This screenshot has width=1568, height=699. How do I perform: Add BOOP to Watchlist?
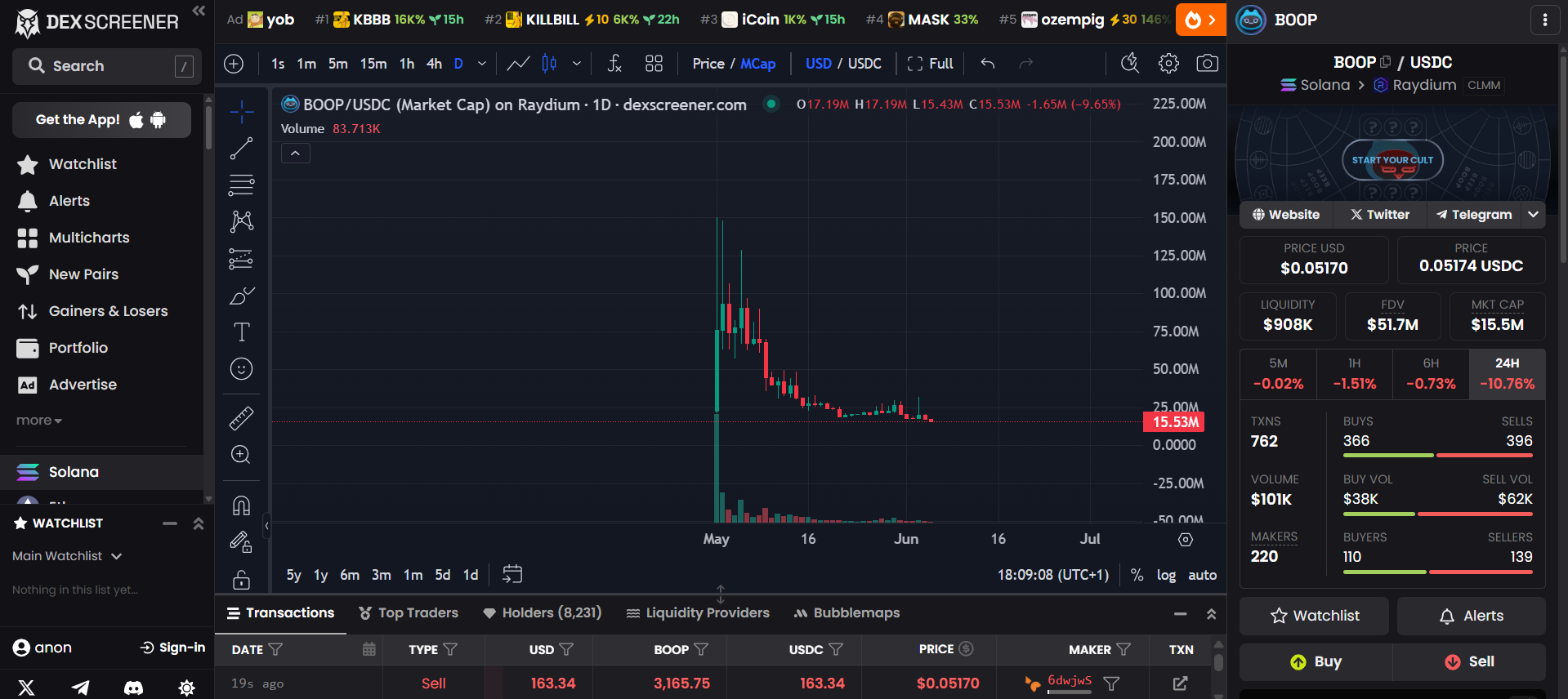[x=1314, y=616]
